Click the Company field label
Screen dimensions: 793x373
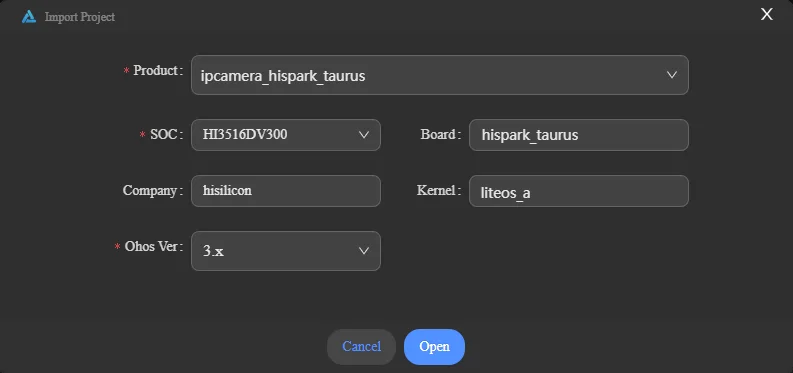[153, 191]
